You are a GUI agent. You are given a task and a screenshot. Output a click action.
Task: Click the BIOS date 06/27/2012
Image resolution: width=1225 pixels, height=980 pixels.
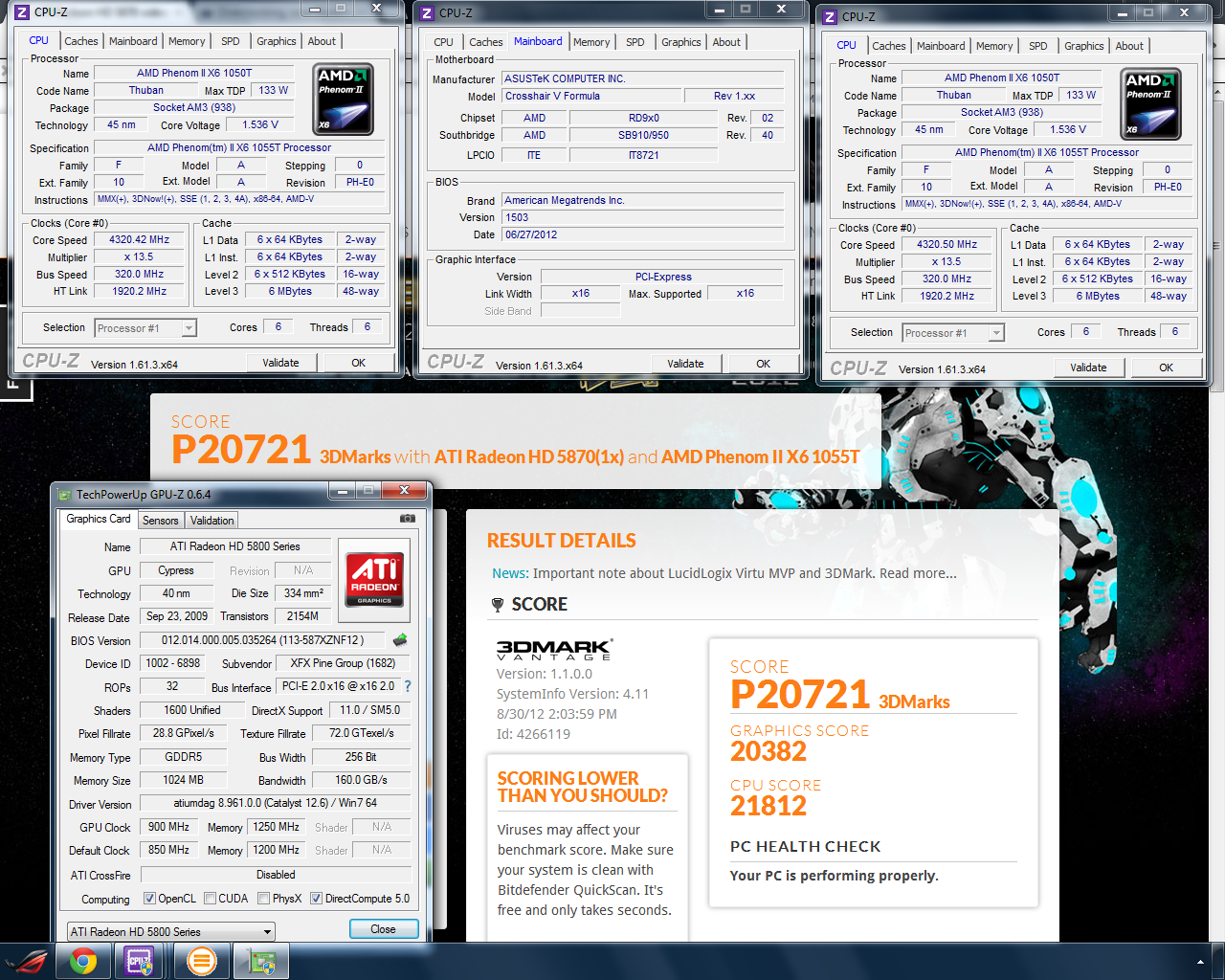642,234
